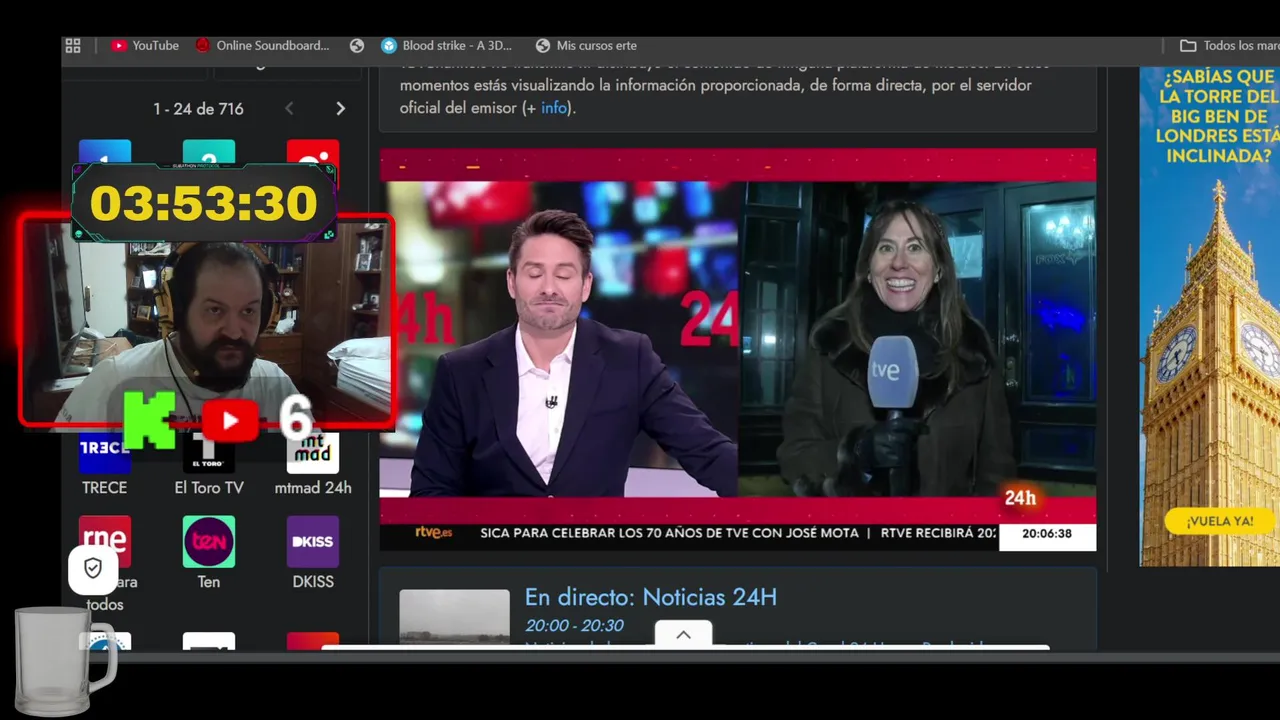Open the Mis cursos erte bookmark
Screen dimensions: 1280x720
[586, 46]
